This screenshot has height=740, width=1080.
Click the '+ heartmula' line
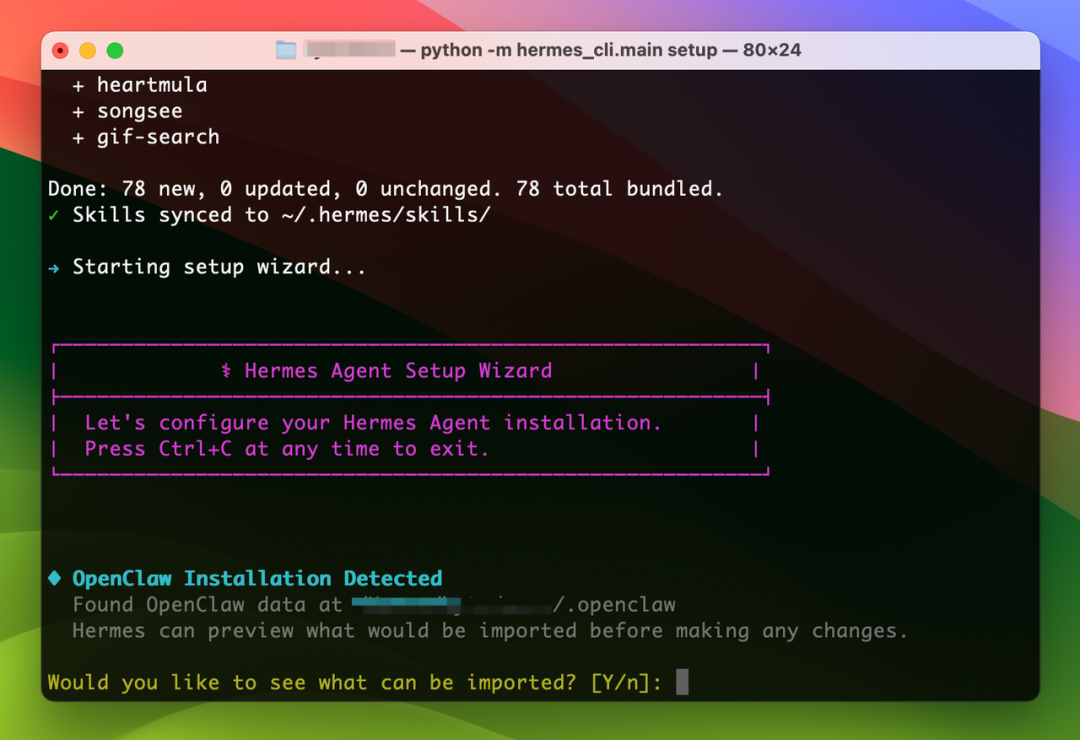click(140, 85)
